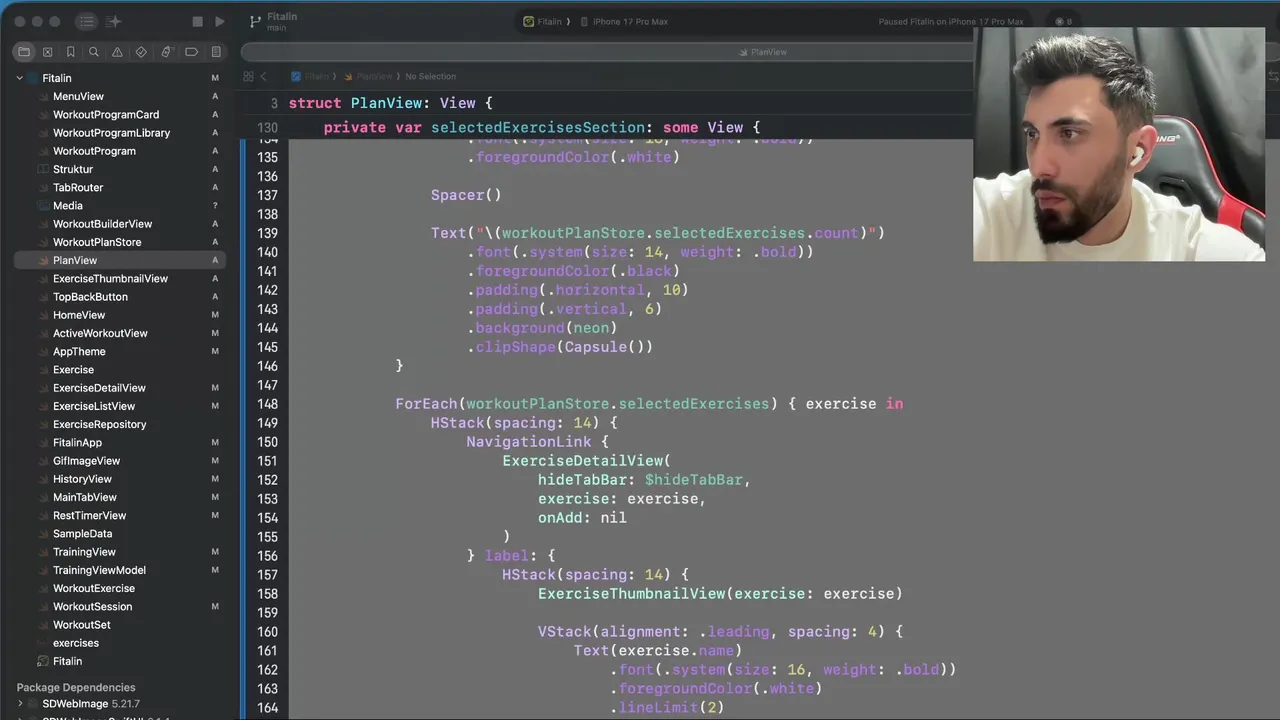Open Struktur file in navigator

72,169
